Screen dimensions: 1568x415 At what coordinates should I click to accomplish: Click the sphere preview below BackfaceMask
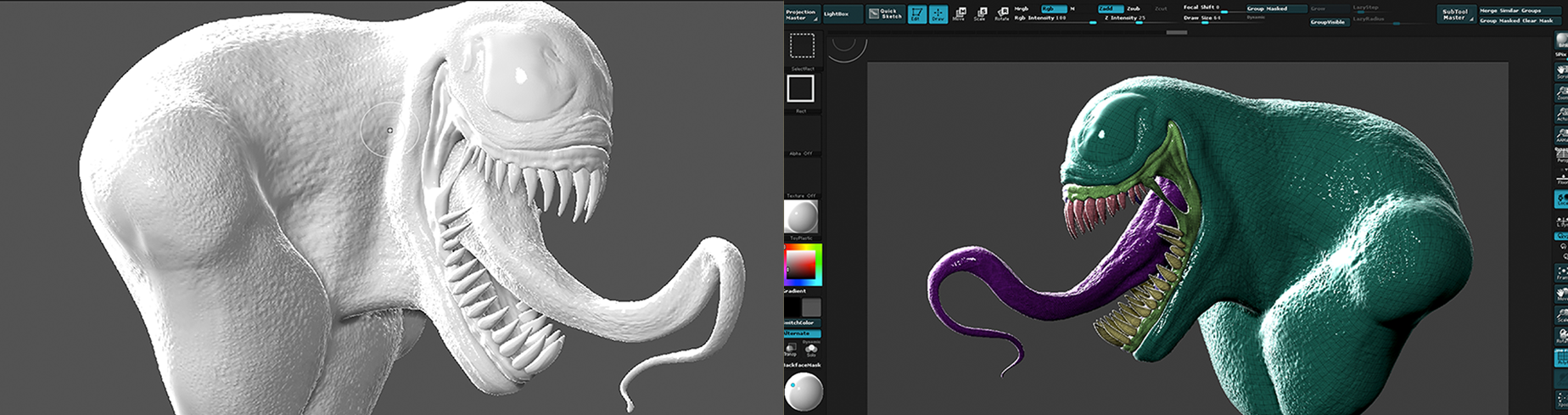click(802, 392)
